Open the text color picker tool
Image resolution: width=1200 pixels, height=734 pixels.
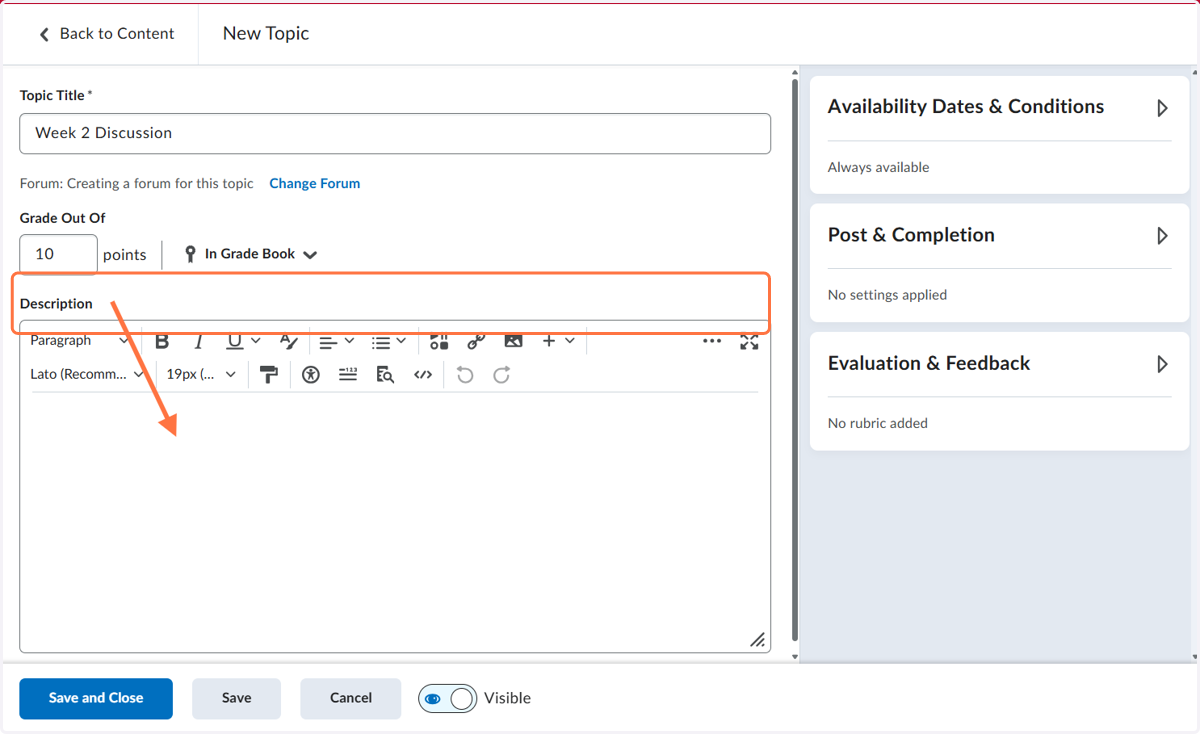tap(288, 341)
